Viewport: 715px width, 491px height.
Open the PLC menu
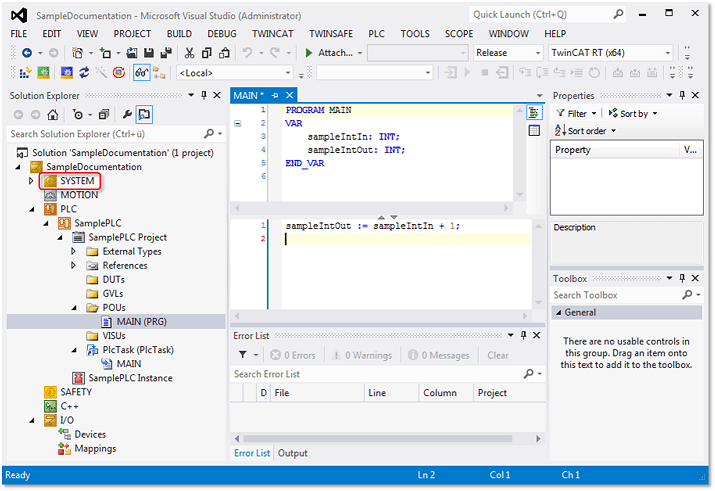coord(376,34)
